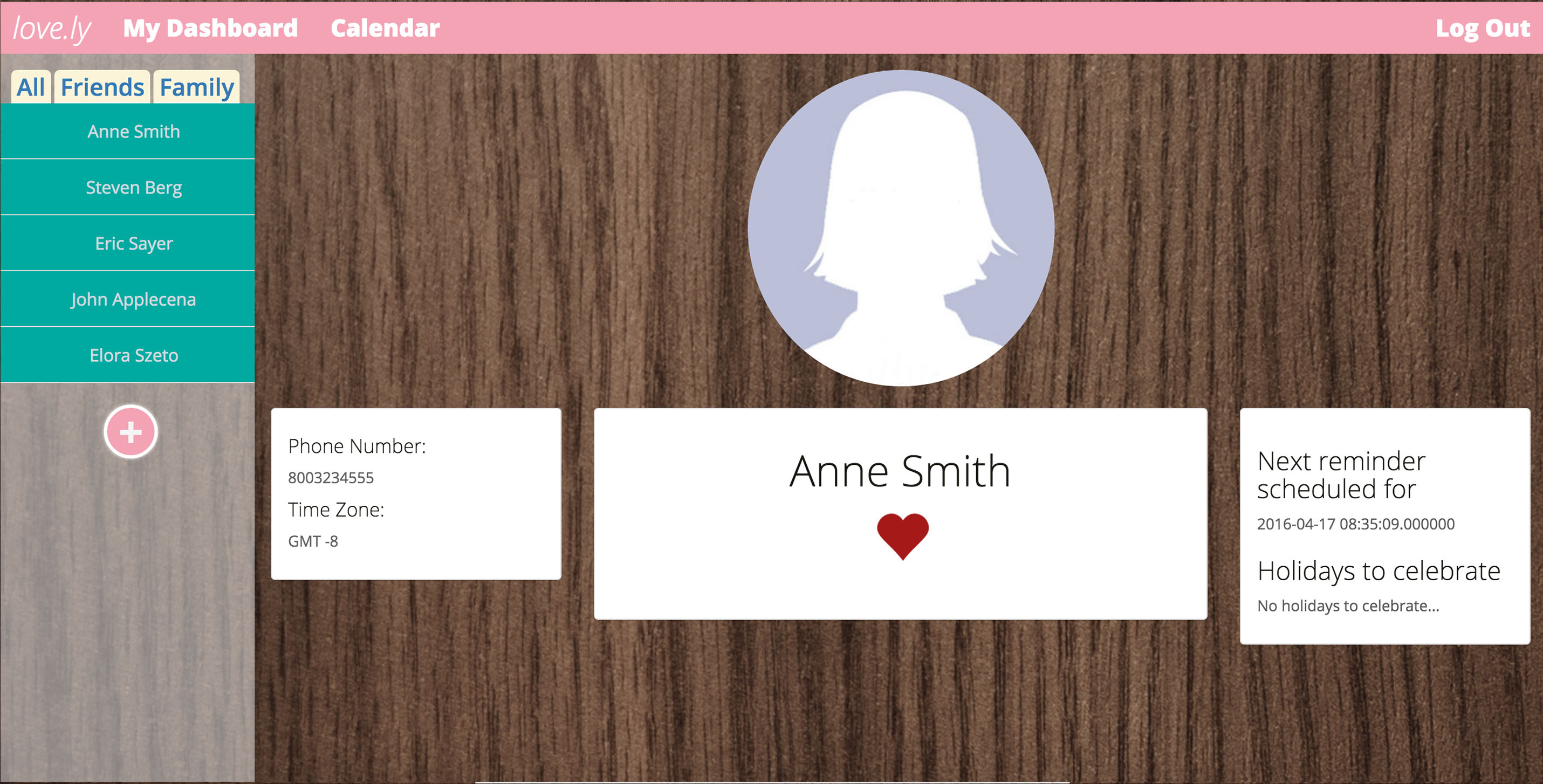
Task: Switch to the Friends tab
Action: coord(102,87)
